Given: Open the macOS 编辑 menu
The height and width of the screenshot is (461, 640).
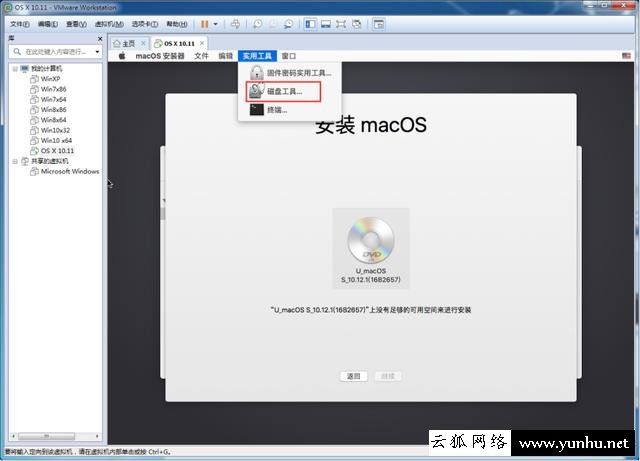Looking at the screenshot, I should 225,56.
